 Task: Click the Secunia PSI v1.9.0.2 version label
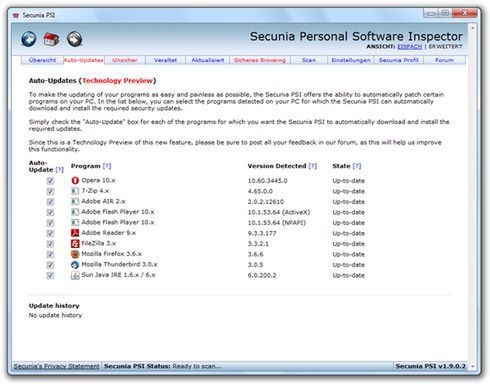(x=430, y=366)
